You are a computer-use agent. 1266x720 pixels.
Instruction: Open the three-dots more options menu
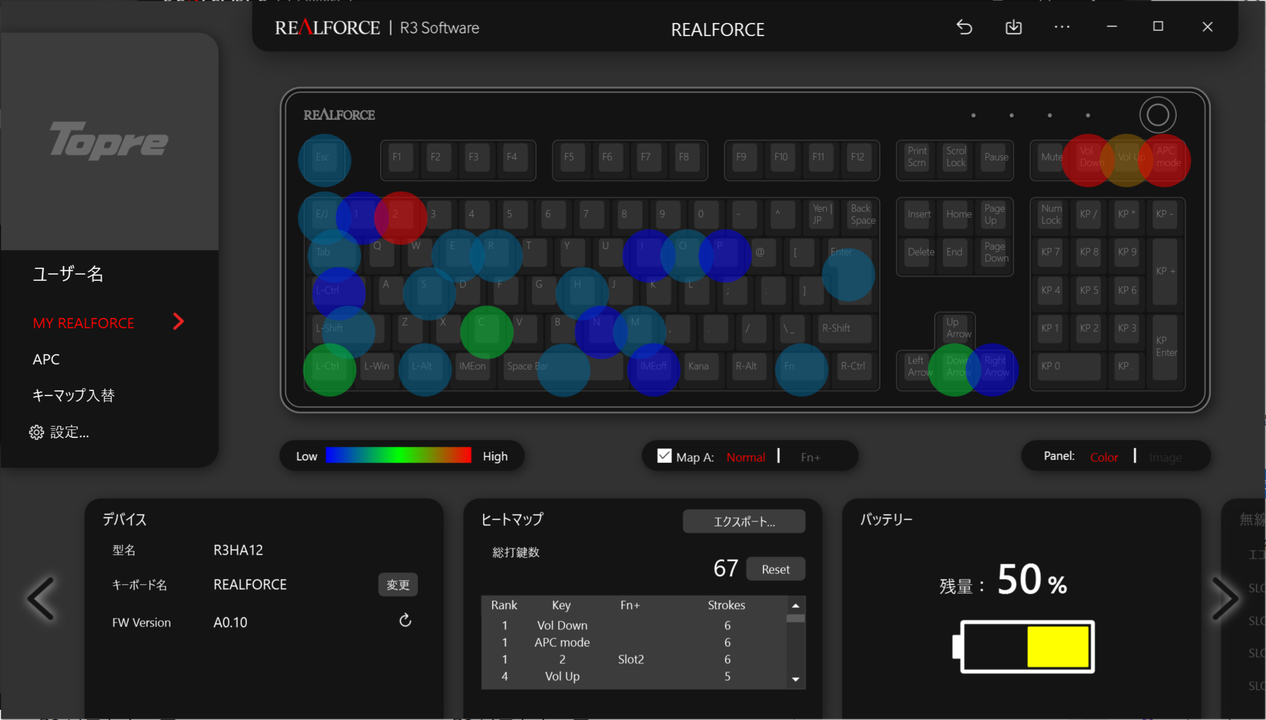tap(1062, 27)
